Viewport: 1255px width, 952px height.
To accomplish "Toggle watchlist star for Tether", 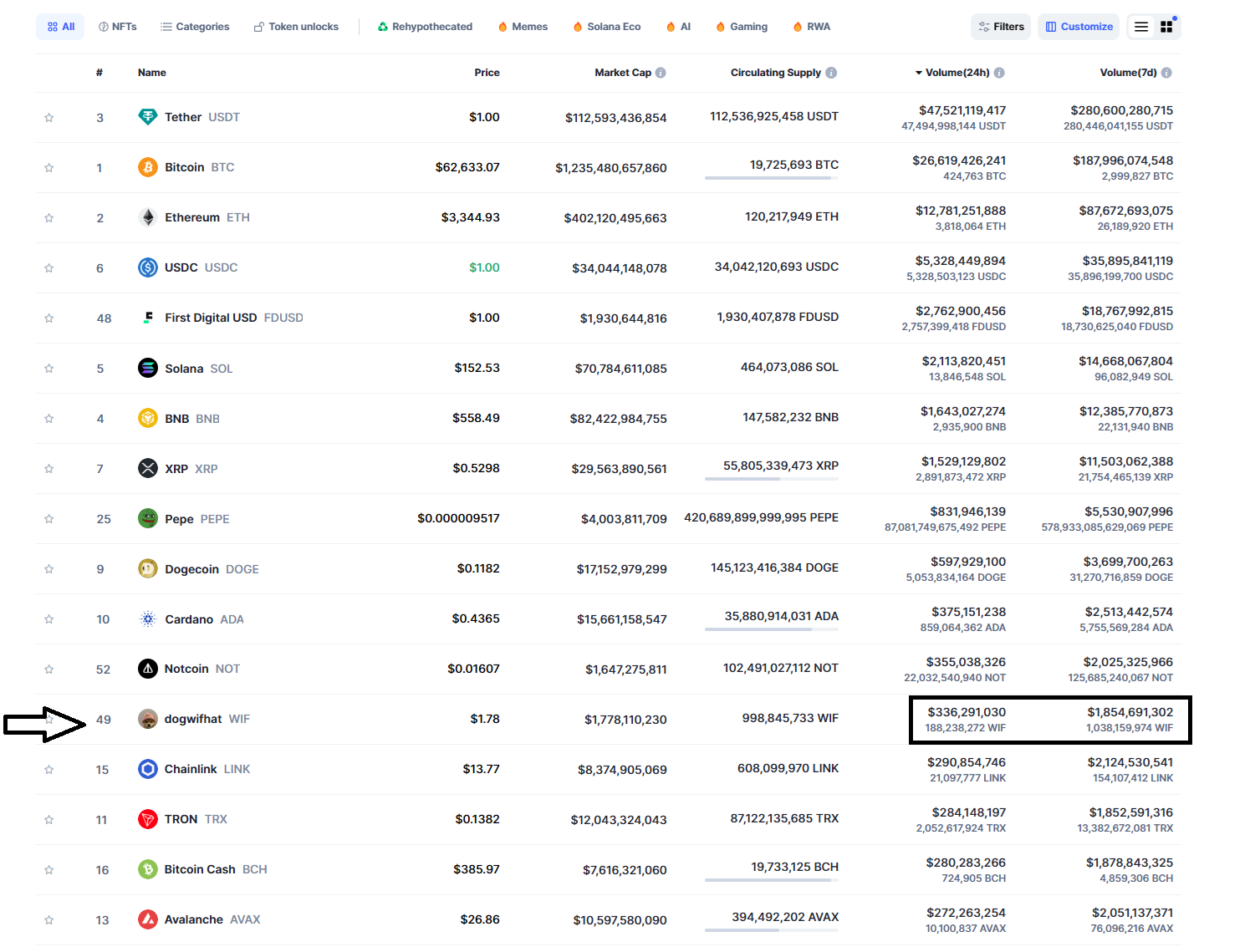I will (48, 118).
